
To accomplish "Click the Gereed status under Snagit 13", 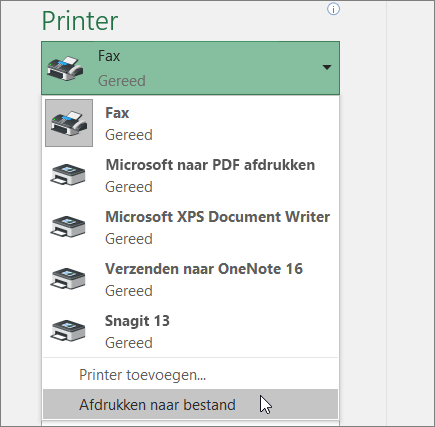I will point(129,343).
